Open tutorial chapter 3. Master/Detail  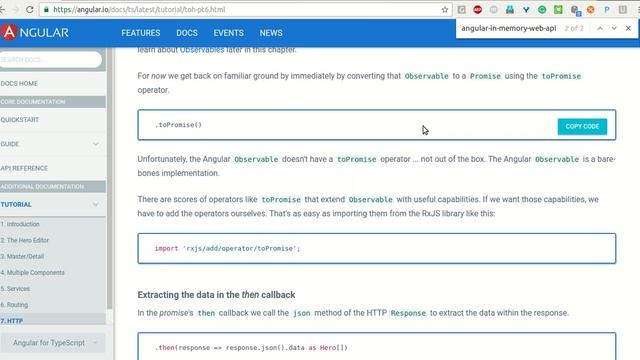22,256
